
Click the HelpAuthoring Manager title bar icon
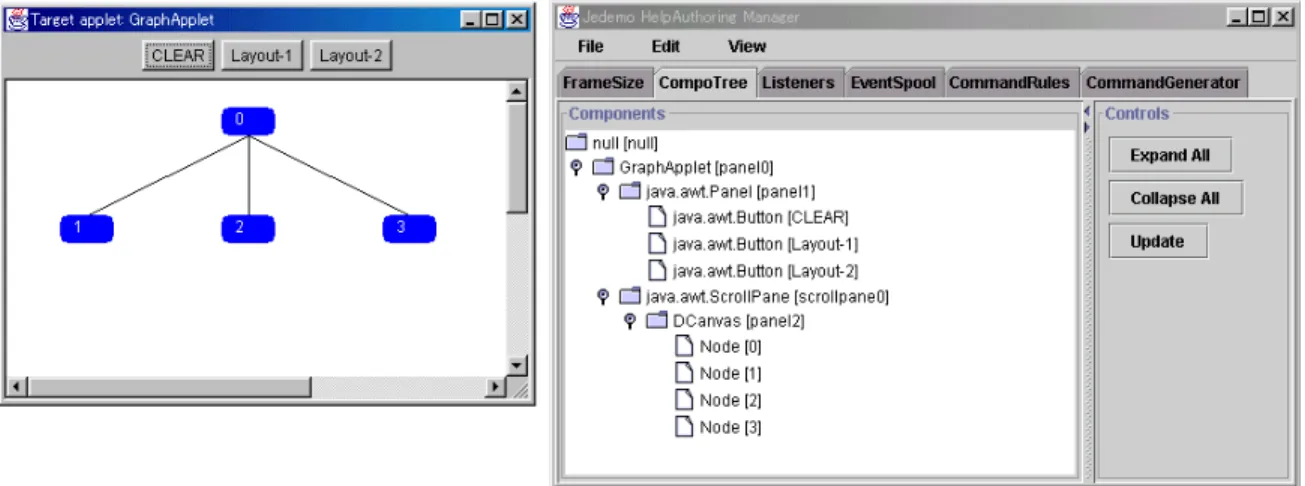coord(570,15)
